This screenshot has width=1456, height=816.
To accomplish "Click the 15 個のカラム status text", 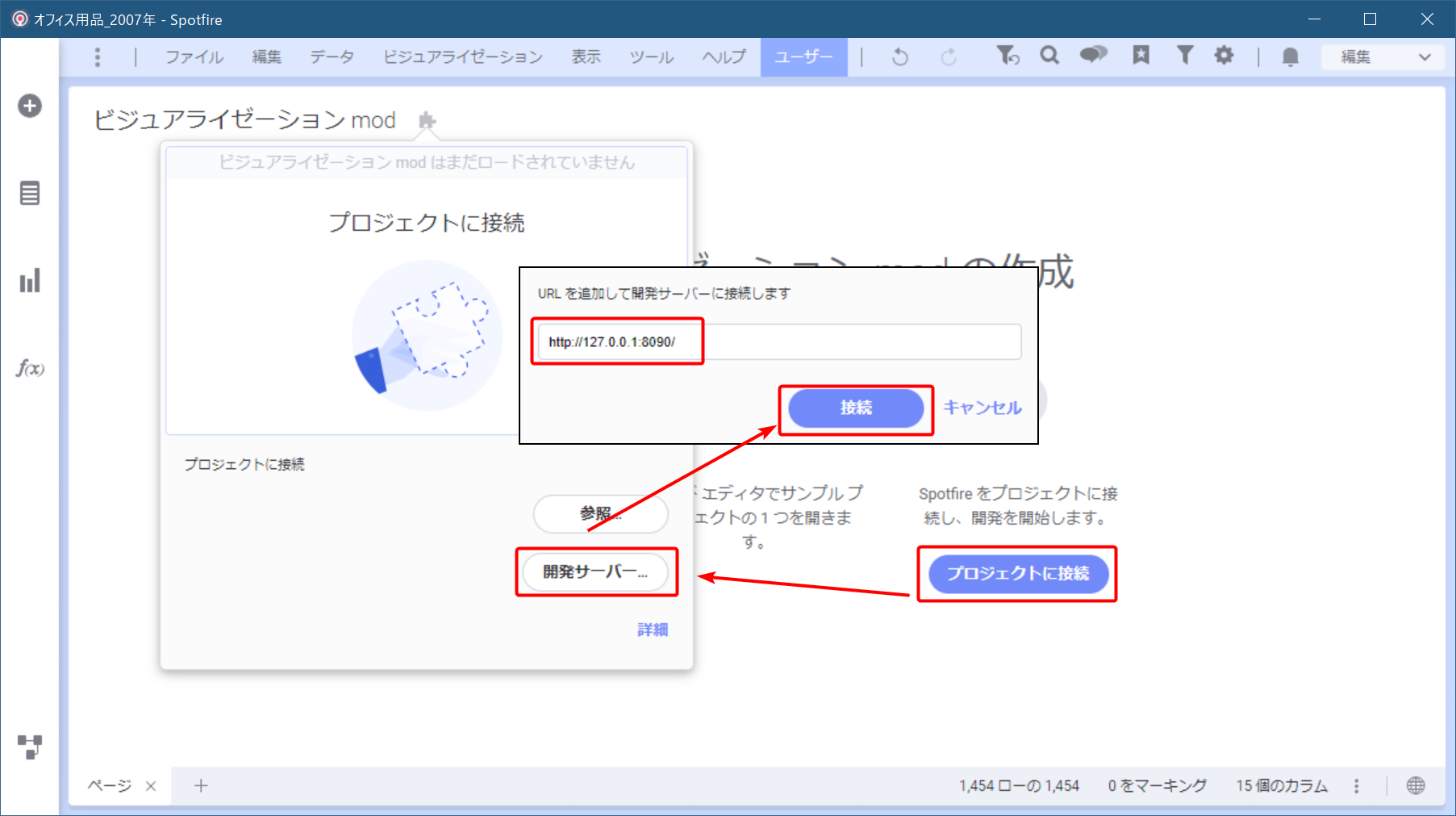I will point(1282,785).
